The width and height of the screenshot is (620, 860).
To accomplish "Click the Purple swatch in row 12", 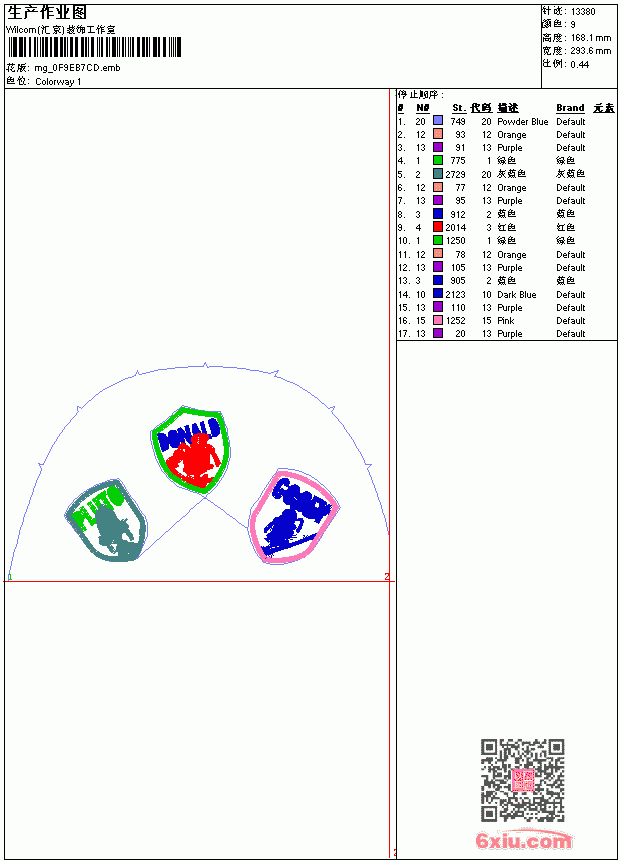I will [438, 267].
